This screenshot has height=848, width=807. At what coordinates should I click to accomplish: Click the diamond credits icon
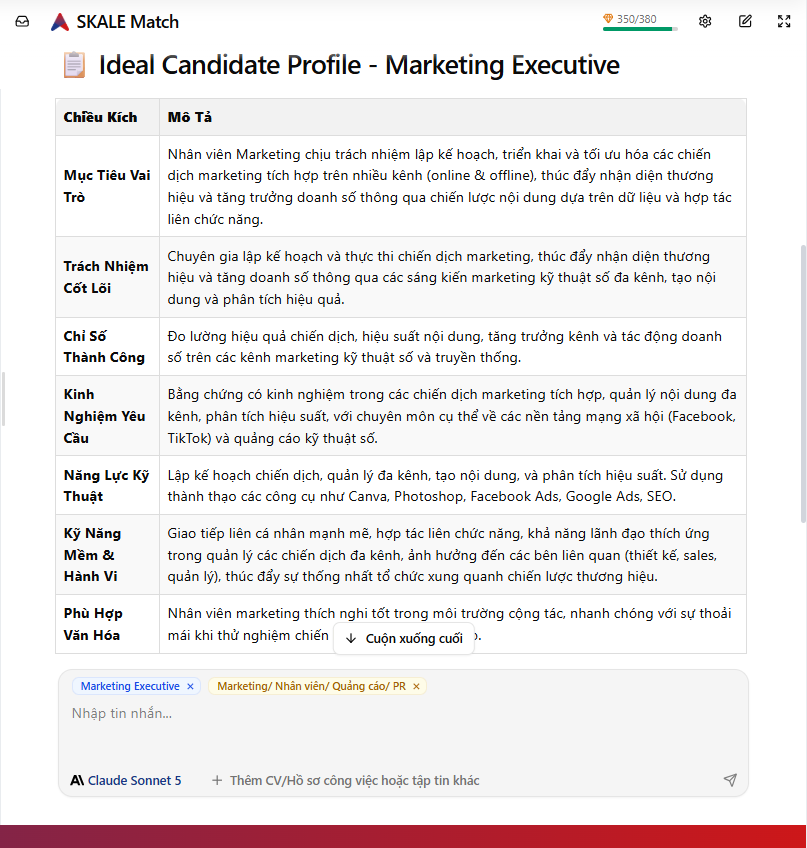pyautogui.click(x=608, y=19)
